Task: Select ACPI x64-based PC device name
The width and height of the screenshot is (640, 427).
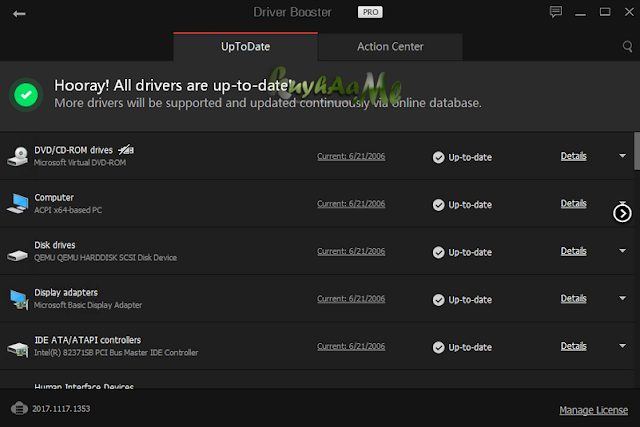Action: tap(68, 210)
